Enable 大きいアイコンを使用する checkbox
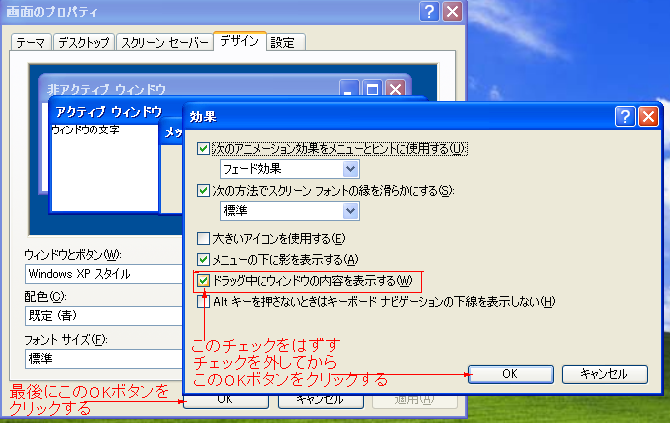Image resolution: width=670 pixels, height=423 pixels. point(205,239)
